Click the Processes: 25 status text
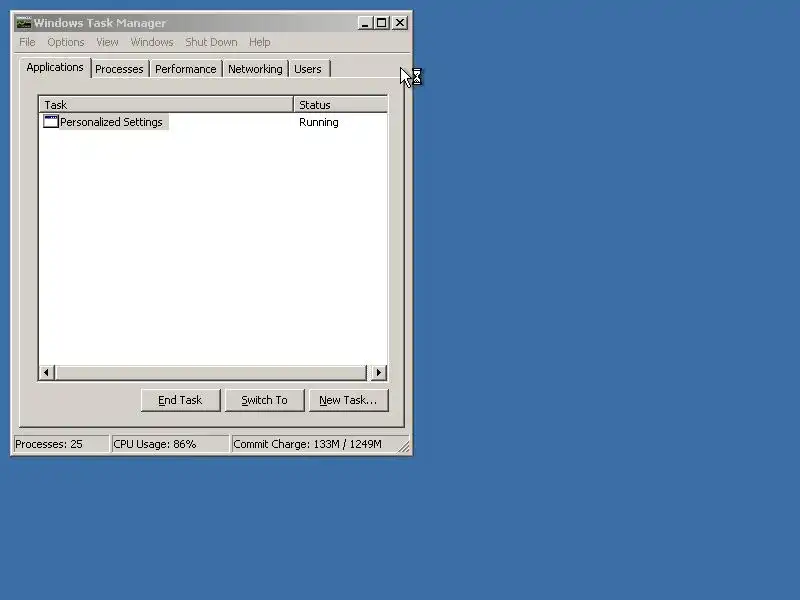 click(x=49, y=444)
